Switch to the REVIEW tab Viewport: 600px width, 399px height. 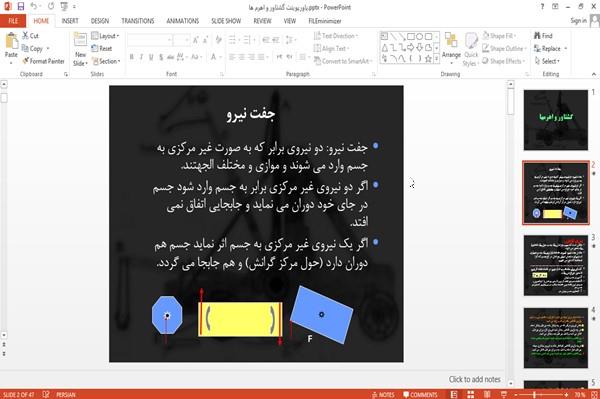tap(262, 21)
